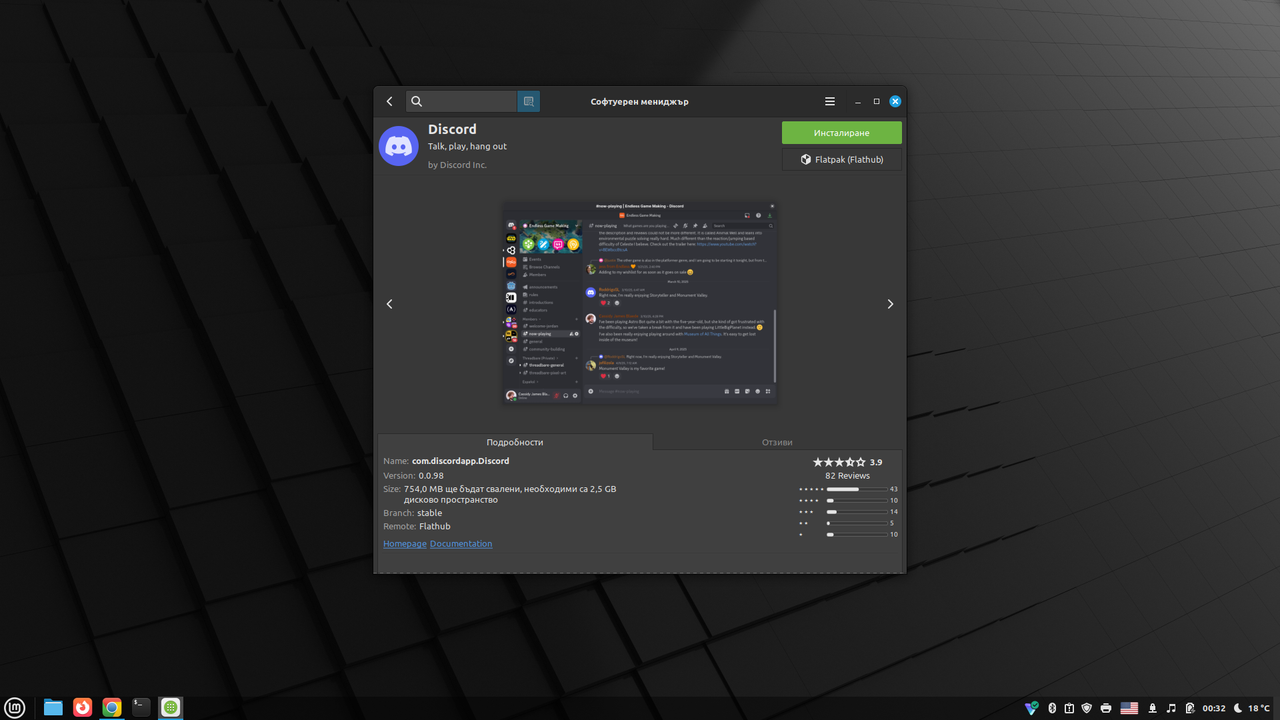1280x720 pixels.
Task: Open the hamburger menu in the header
Action: point(830,101)
